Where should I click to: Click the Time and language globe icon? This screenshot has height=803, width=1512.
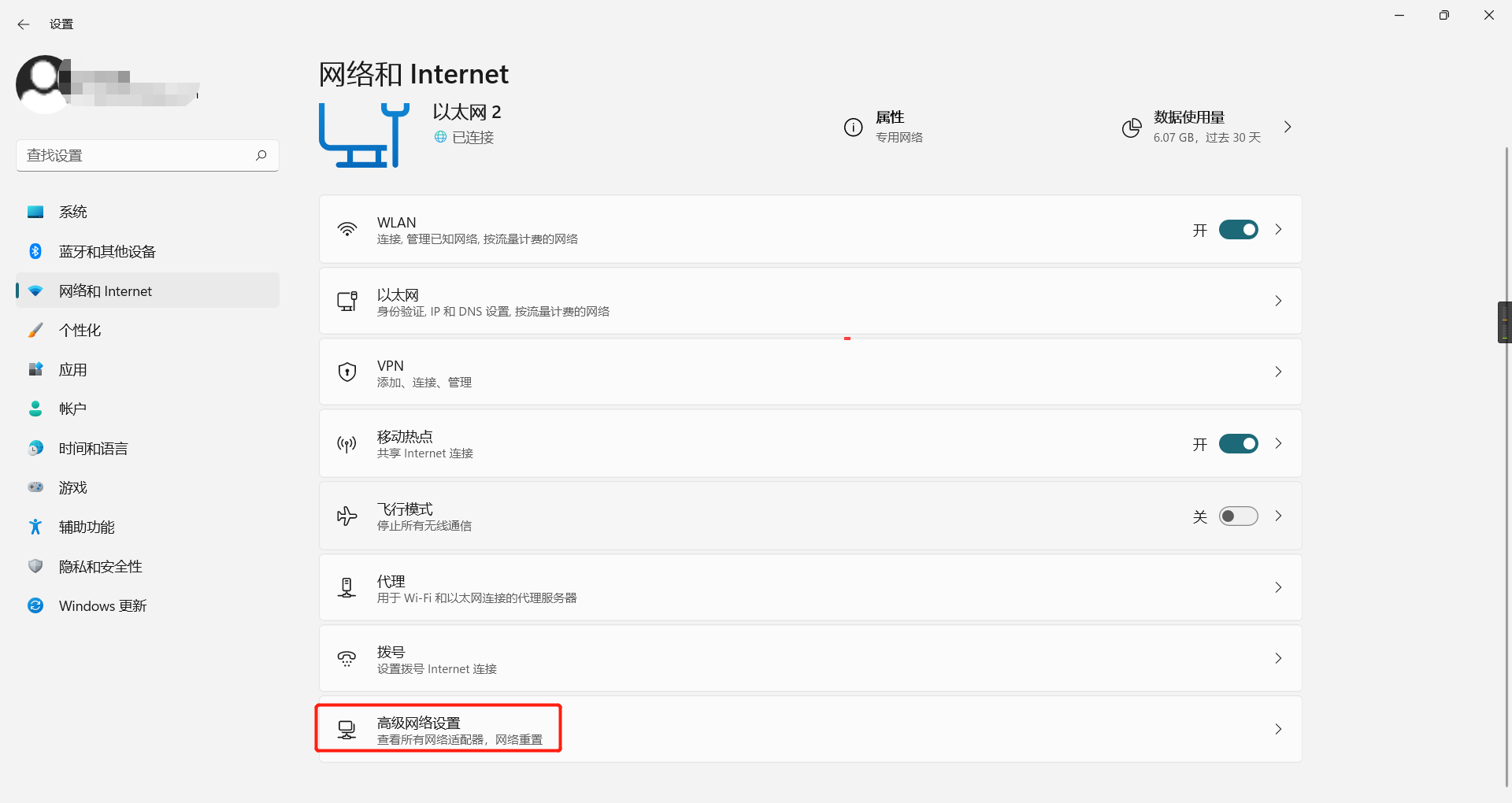(35, 448)
